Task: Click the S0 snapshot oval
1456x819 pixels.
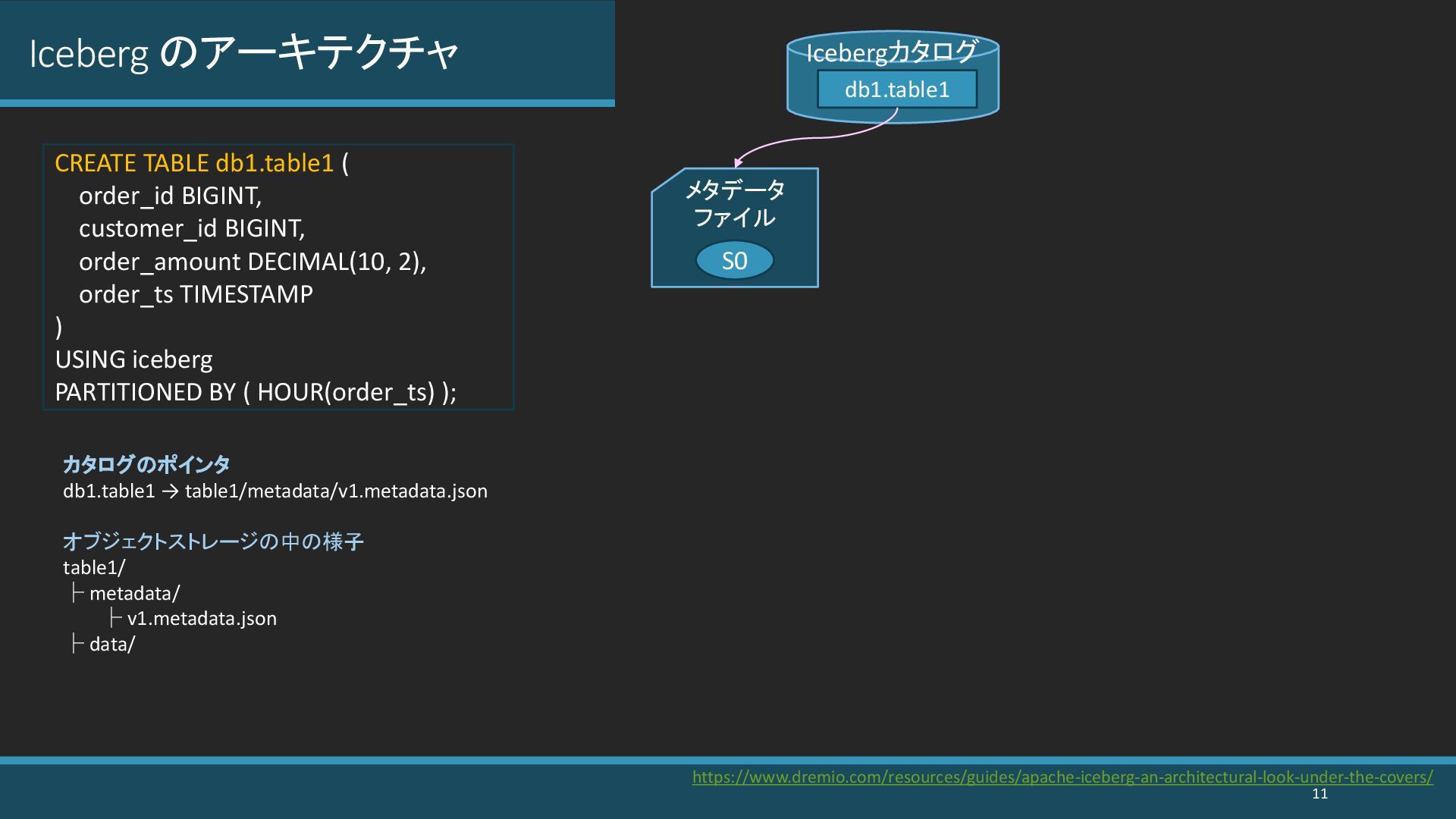Action: [x=734, y=261]
